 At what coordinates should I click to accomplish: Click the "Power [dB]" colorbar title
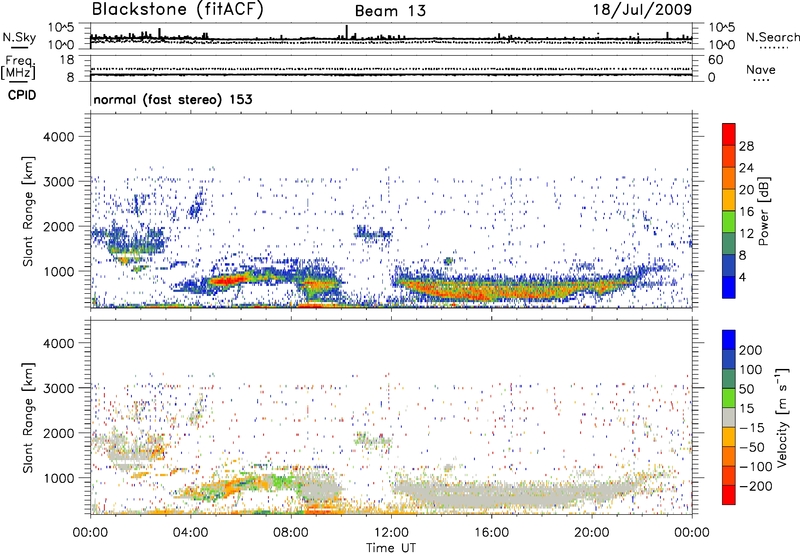click(764, 211)
